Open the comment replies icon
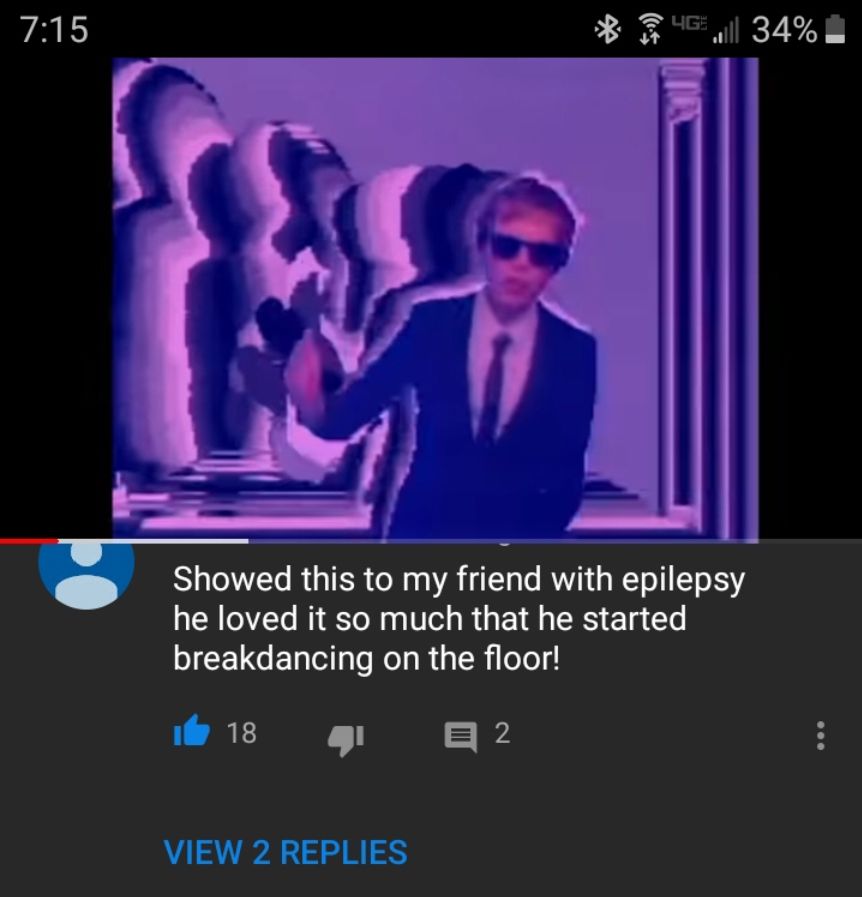Viewport: 862px width, 897px height. [x=460, y=737]
